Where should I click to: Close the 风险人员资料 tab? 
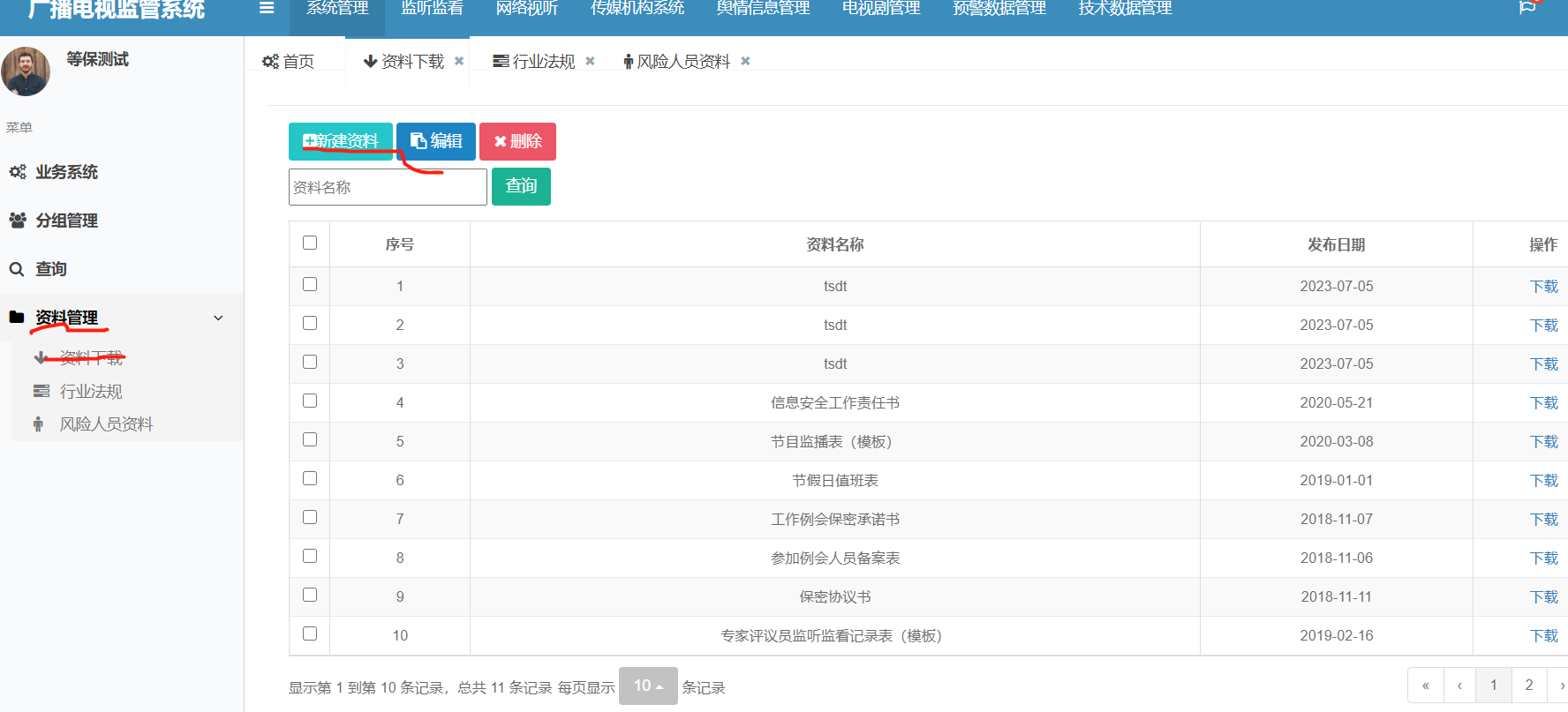745,61
